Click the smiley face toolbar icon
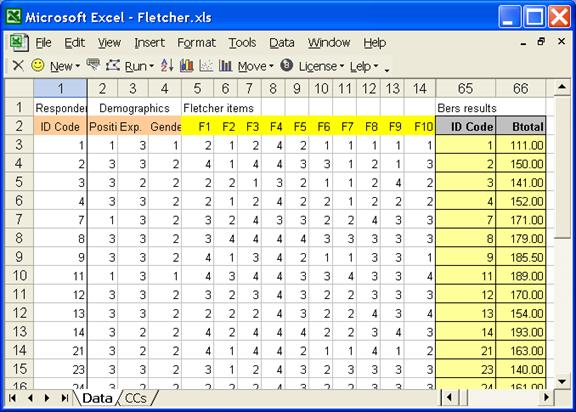Image resolution: width=576 pixels, height=412 pixels. pos(38,65)
